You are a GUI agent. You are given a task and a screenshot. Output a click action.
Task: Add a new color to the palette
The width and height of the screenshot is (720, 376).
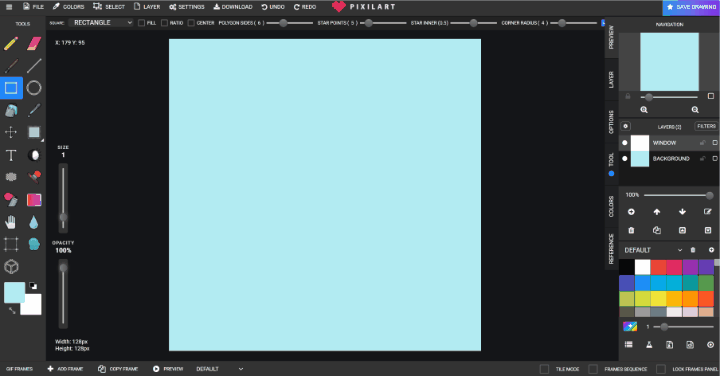pos(711,250)
